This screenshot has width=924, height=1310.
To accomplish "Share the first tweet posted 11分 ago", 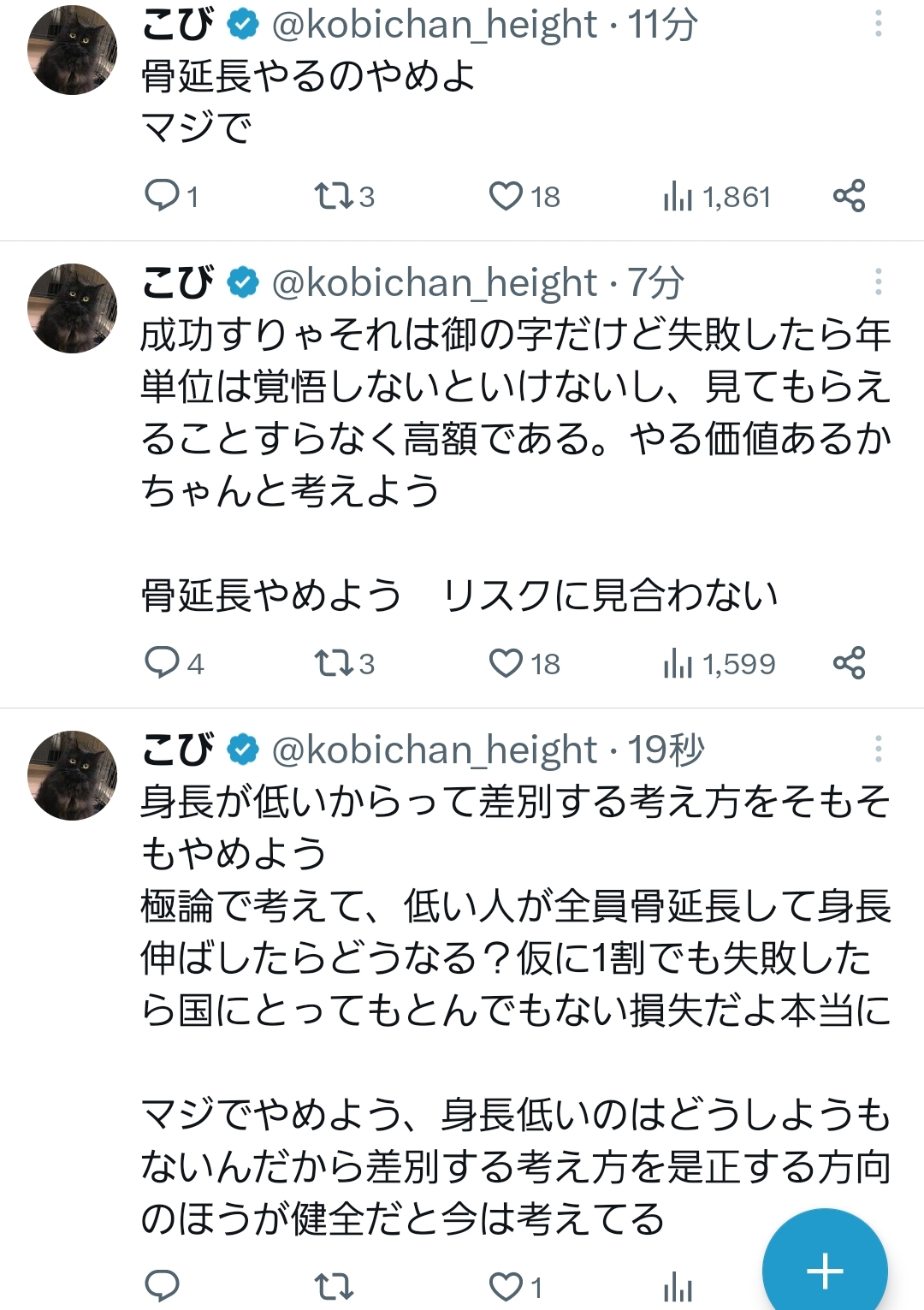I will [849, 196].
